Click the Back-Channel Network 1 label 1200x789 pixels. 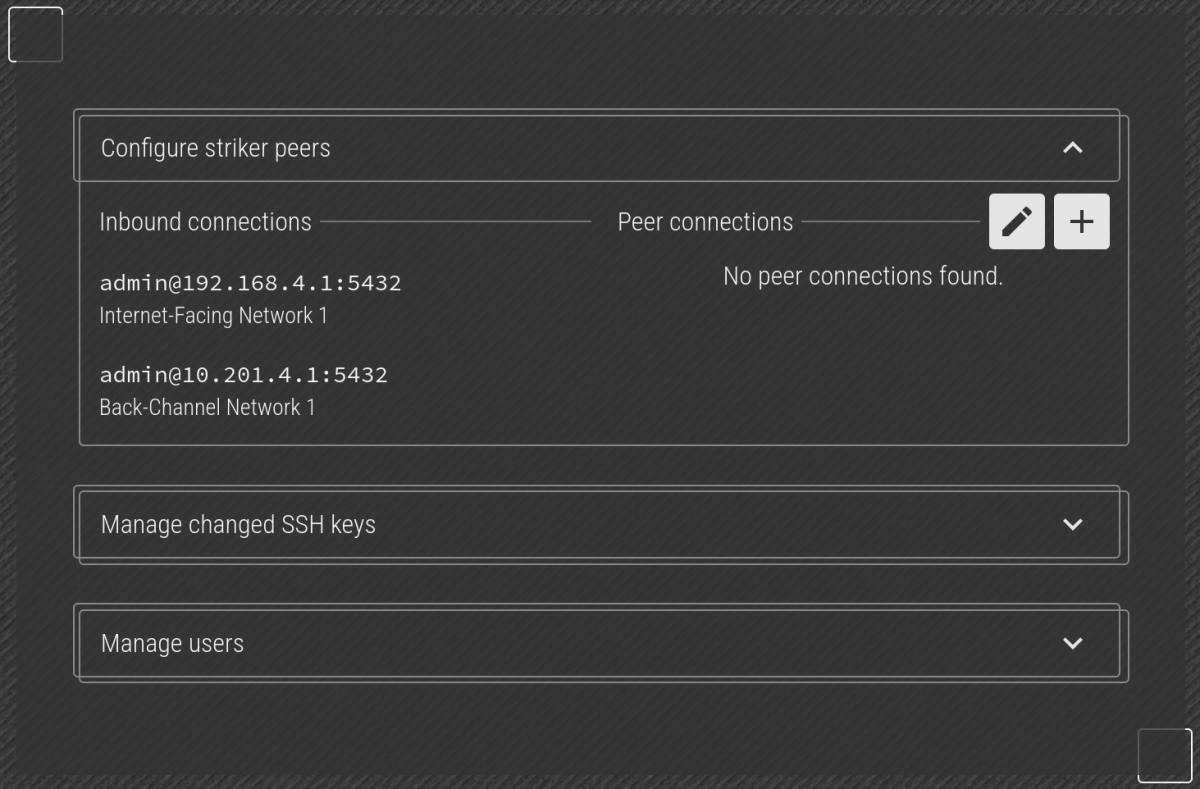[207, 408]
